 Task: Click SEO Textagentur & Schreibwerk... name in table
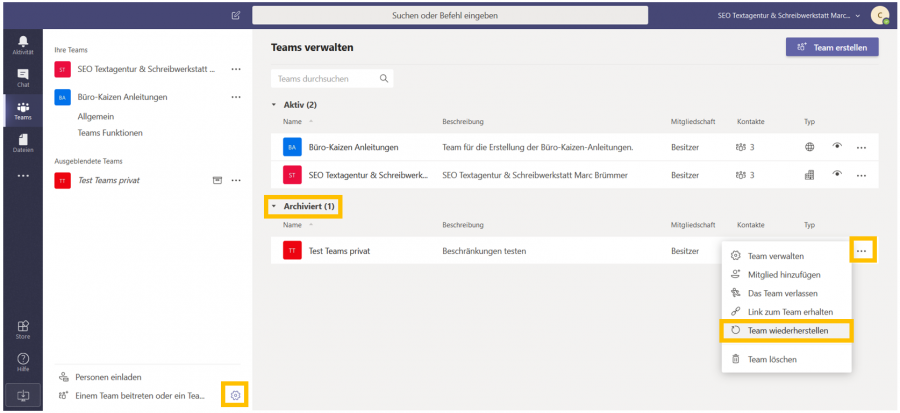(368, 175)
